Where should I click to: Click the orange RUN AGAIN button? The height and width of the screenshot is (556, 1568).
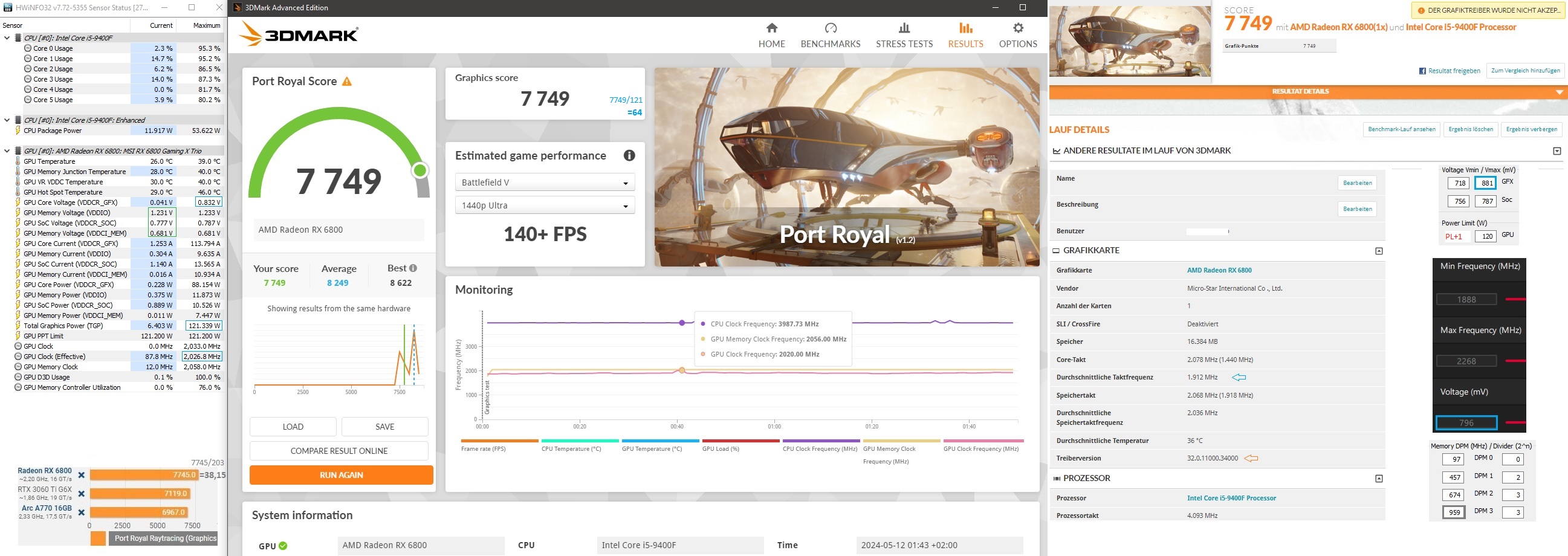point(342,475)
